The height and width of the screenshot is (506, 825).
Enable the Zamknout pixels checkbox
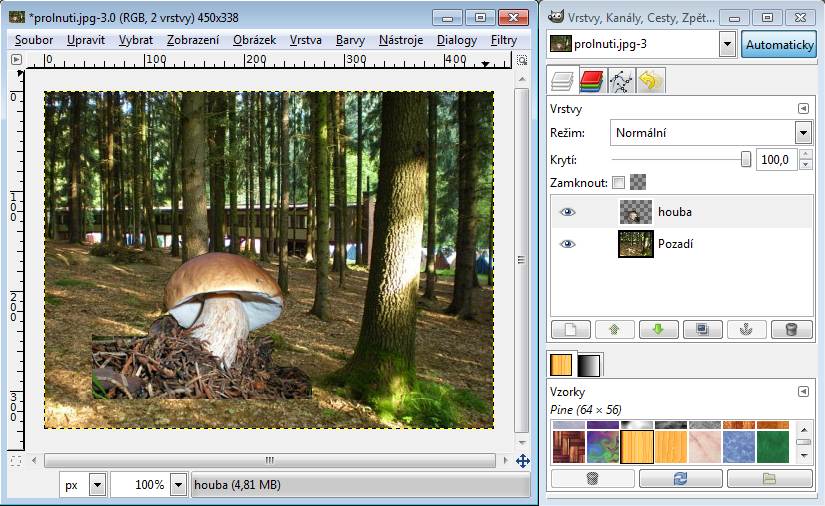click(618, 183)
